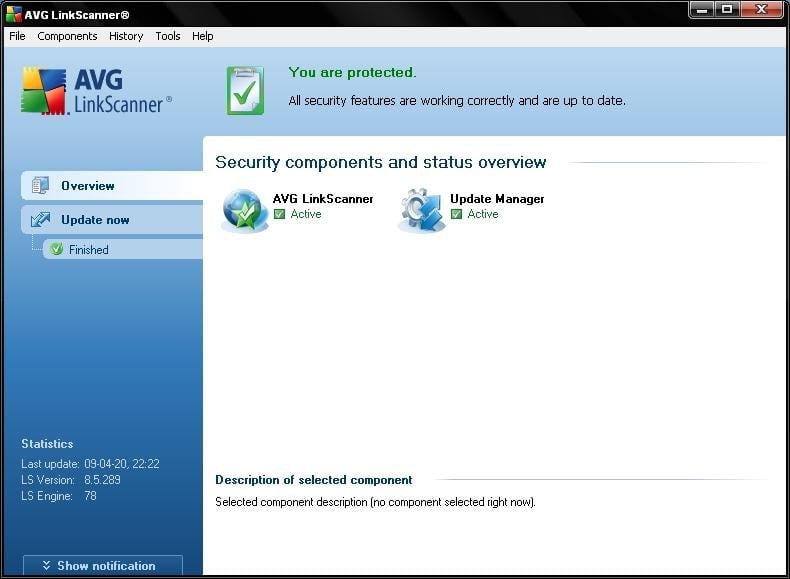Click the Update Manager Active checkbox indicator

click(x=457, y=215)
